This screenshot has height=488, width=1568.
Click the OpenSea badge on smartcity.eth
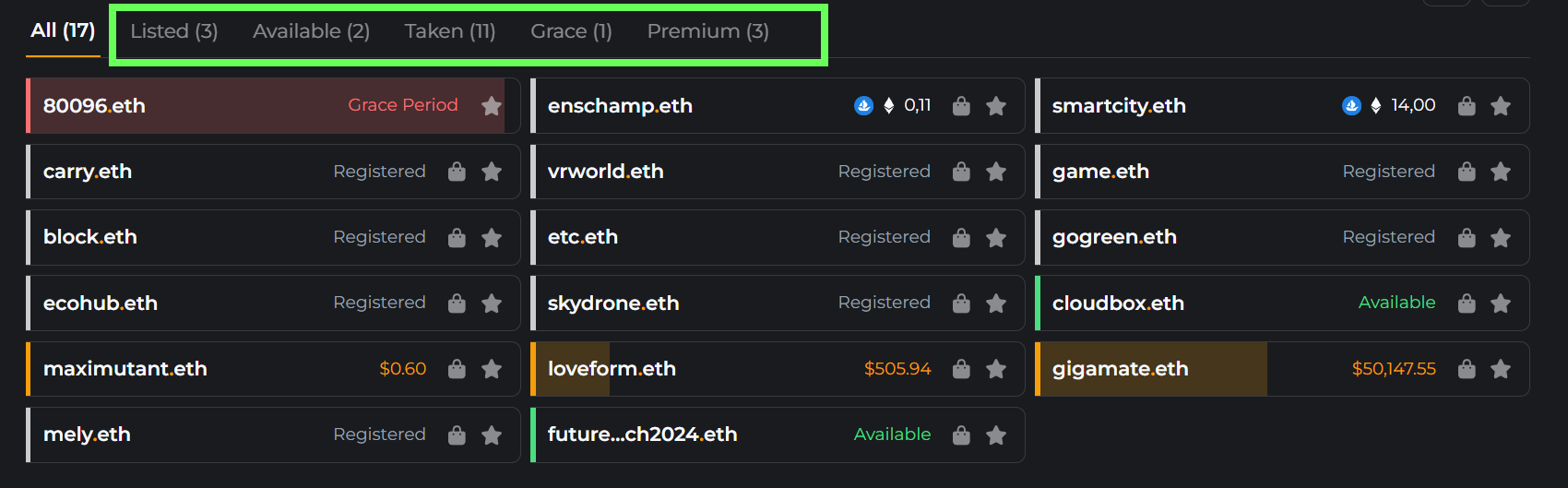[x=1351, y=106]
